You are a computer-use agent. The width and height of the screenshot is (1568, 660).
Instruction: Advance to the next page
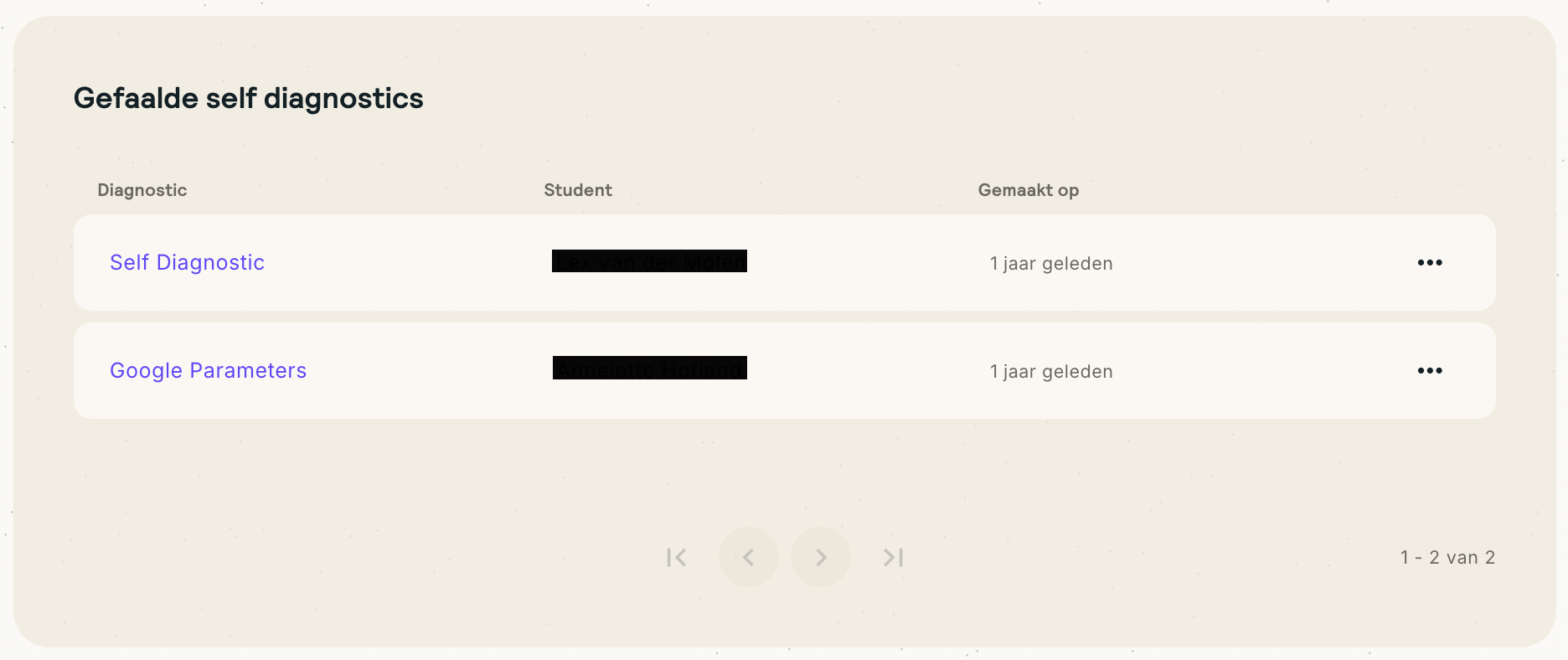coord(821,558)
